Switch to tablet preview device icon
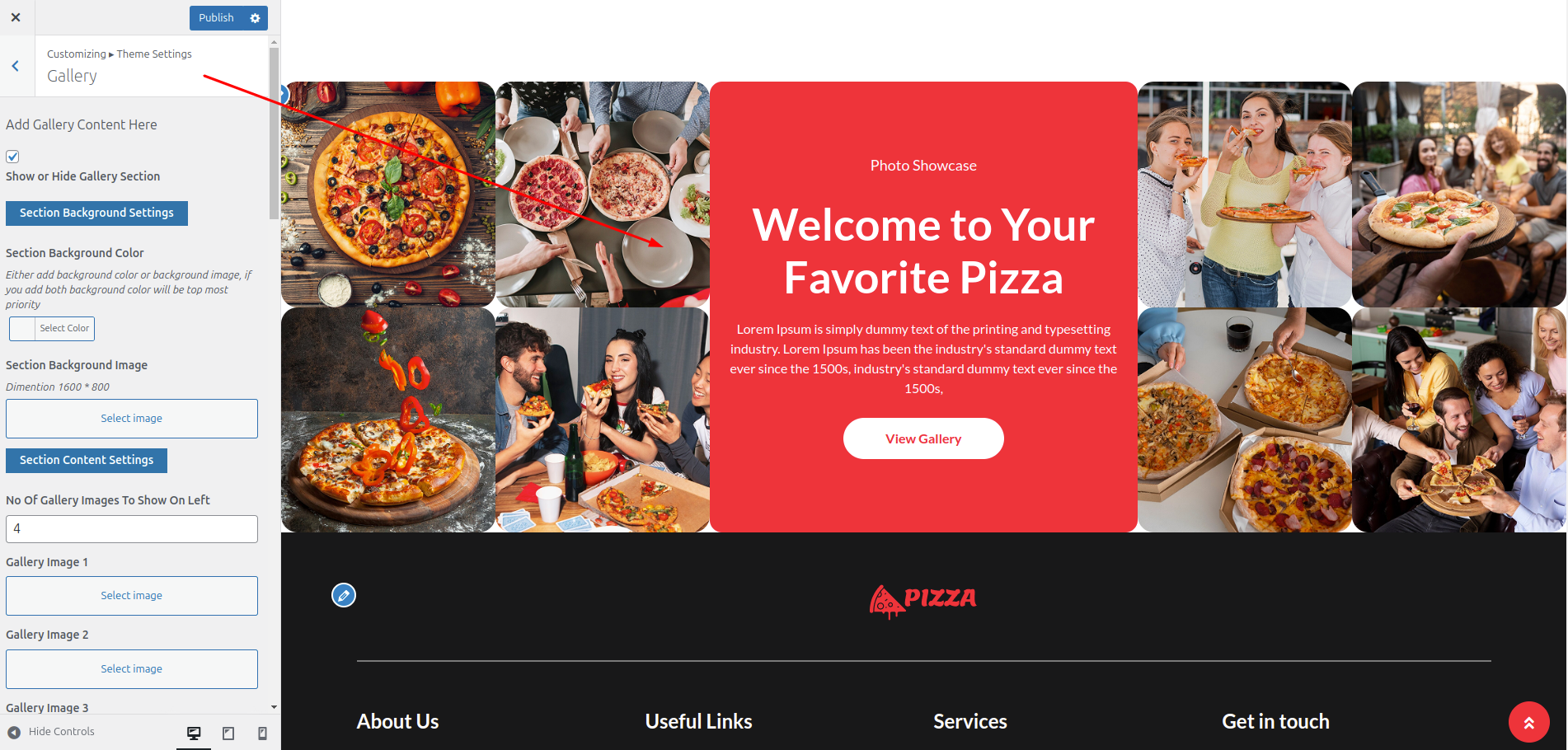1568x750 pixels. (x=228, y=733)
